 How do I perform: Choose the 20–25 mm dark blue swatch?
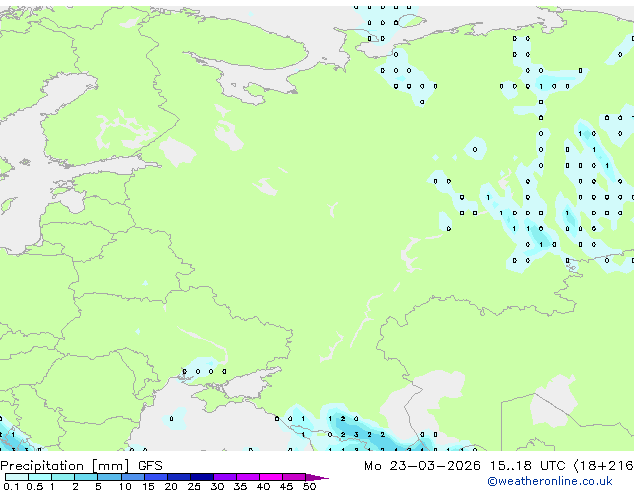tap(179, 477)
